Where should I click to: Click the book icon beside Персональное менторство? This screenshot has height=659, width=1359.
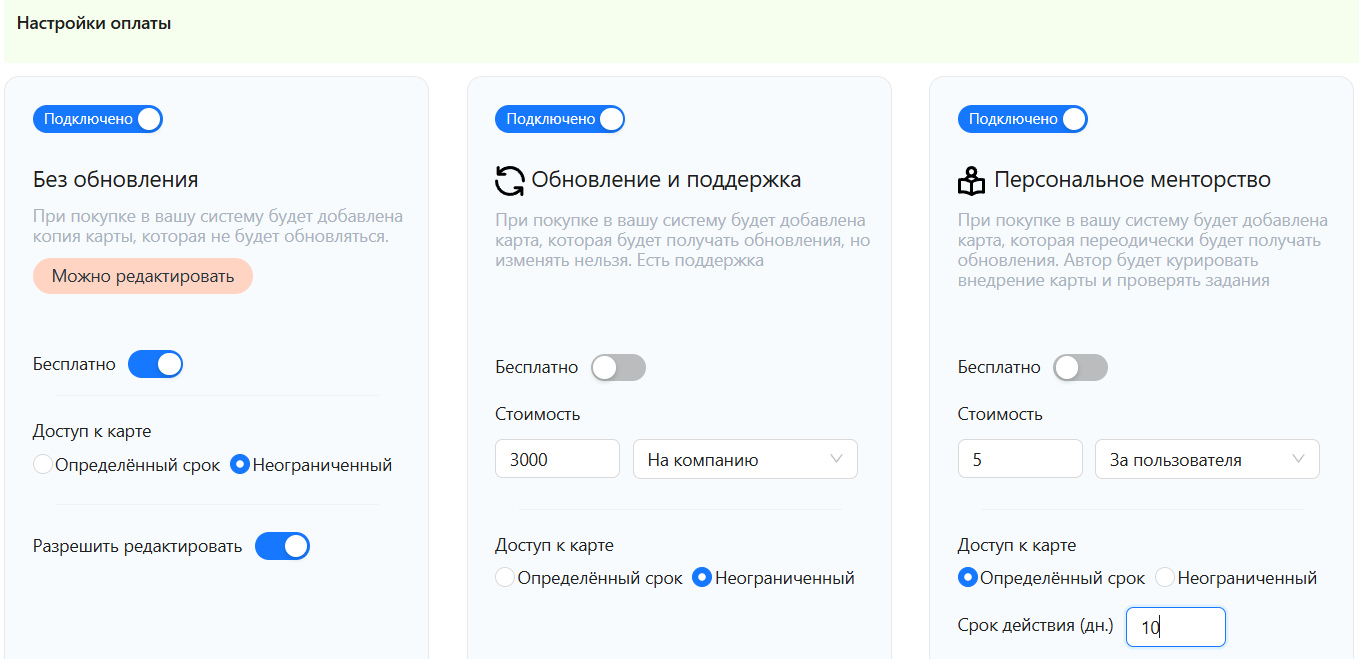click(x=972, y=181)
